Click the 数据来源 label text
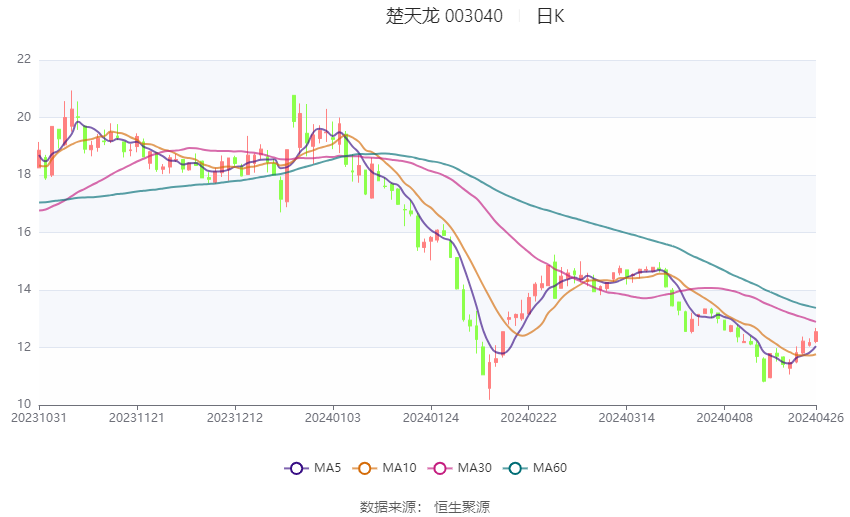Viewport: 850px width, 517px height. pyautogui.click(x=387, y=507)
